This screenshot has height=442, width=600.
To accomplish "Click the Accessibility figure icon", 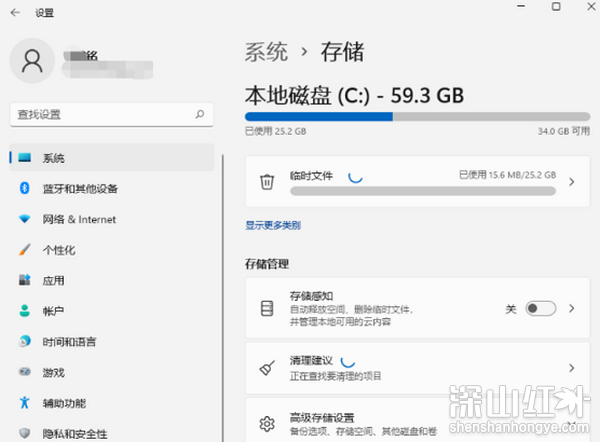I will click(24, 403).
